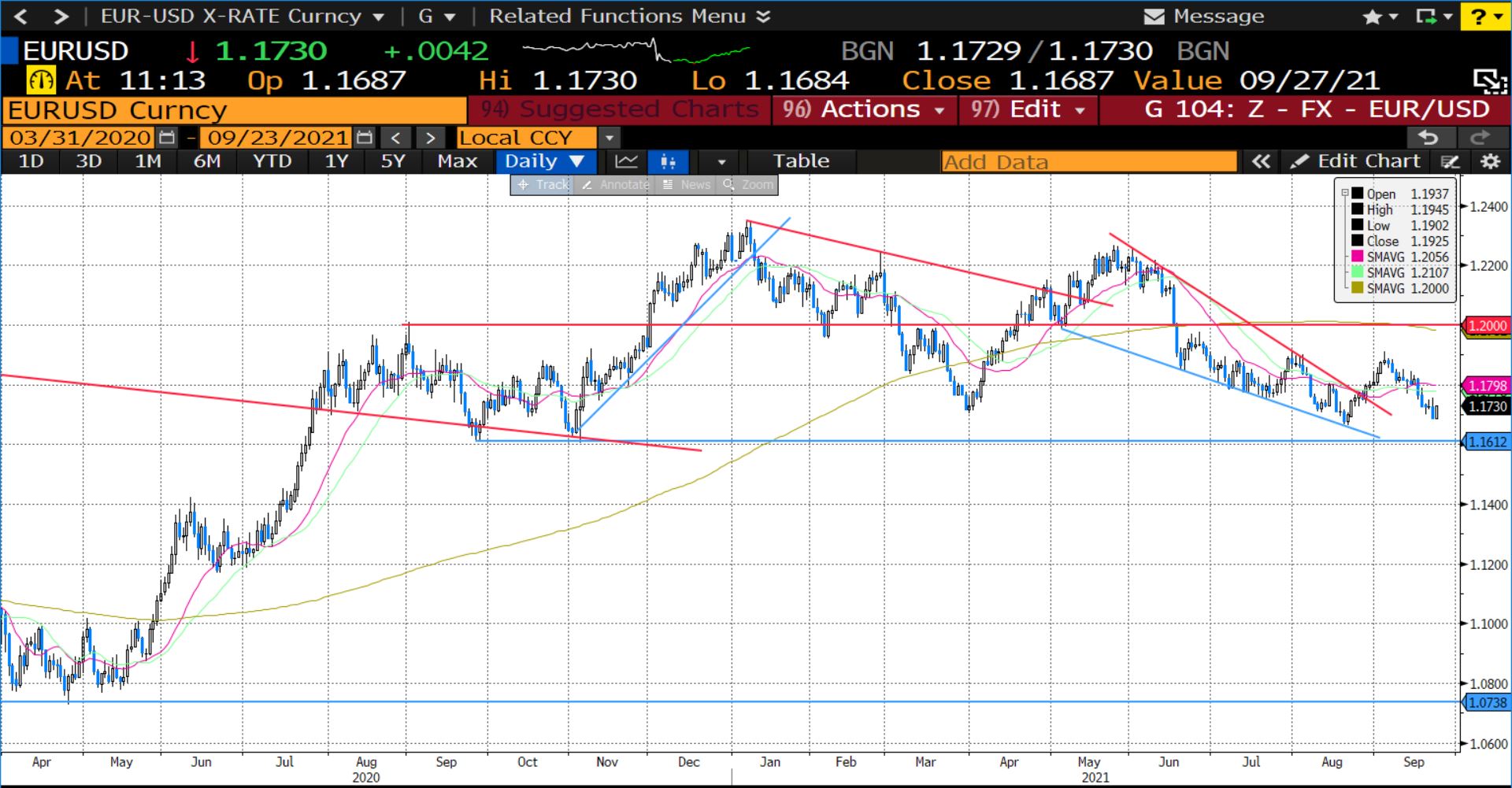Click the Local CCY field

(526, 139)
